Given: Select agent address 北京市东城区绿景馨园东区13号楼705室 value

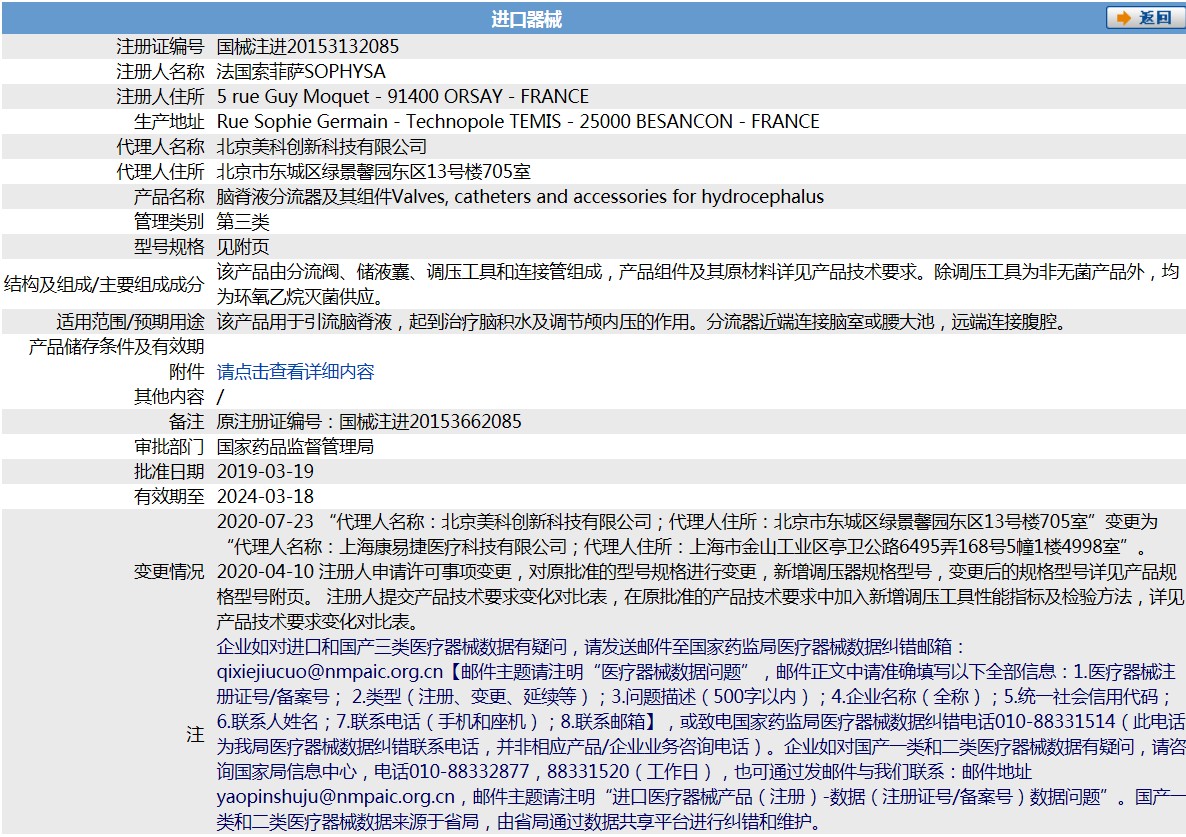Looking at the screenshot, I should [374, 171].
